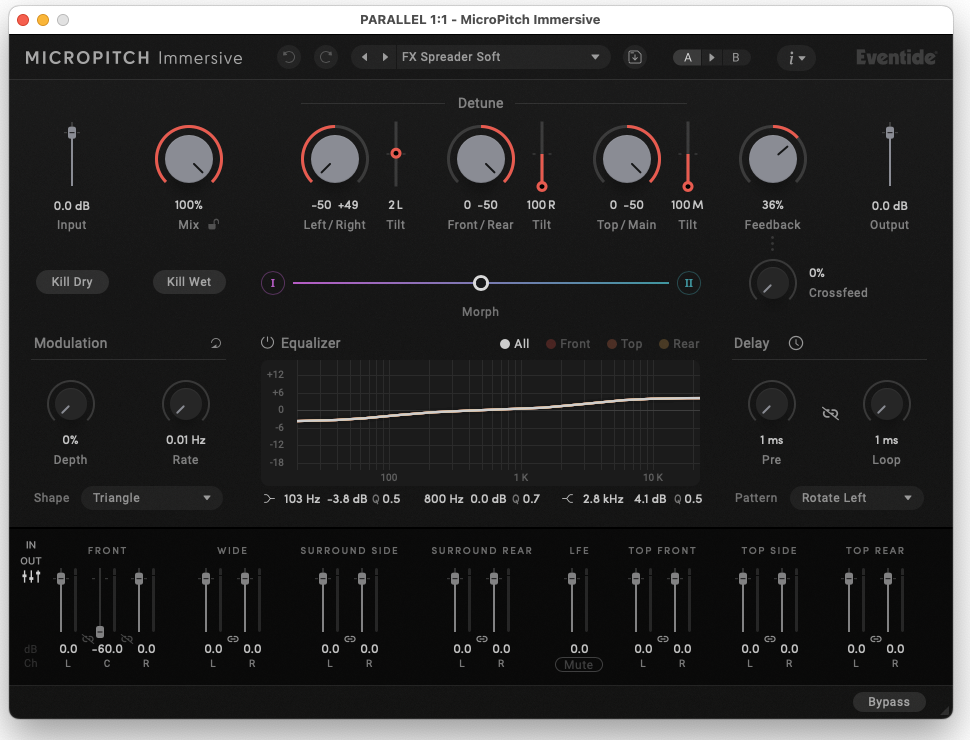The image size is (970, 740).
Task: Link the Front C and R faders
Action: coord(127,639)
